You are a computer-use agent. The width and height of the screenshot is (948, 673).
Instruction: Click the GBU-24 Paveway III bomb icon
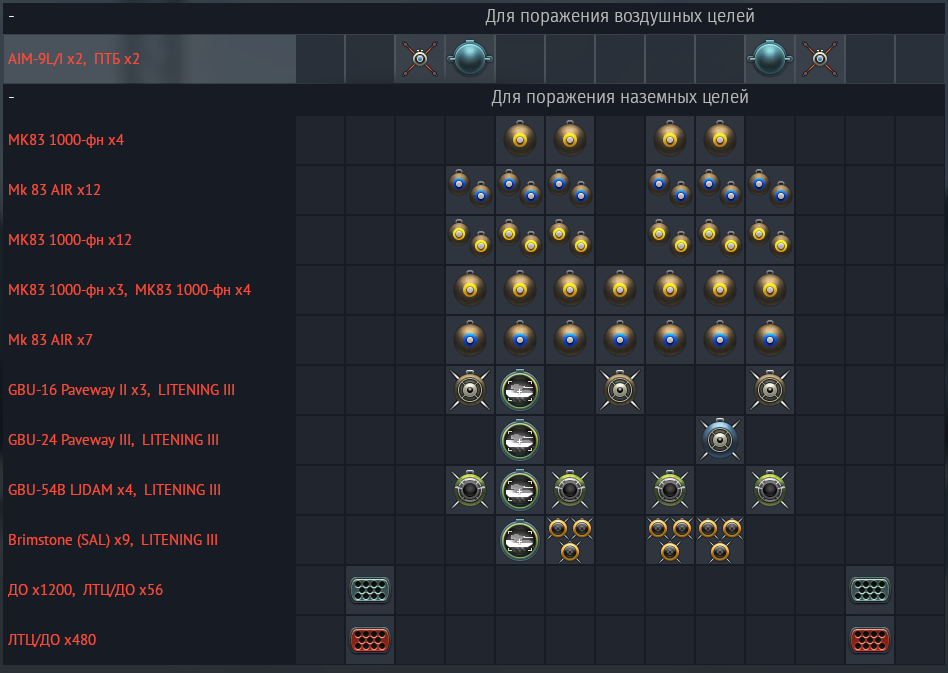click(720, 440)
